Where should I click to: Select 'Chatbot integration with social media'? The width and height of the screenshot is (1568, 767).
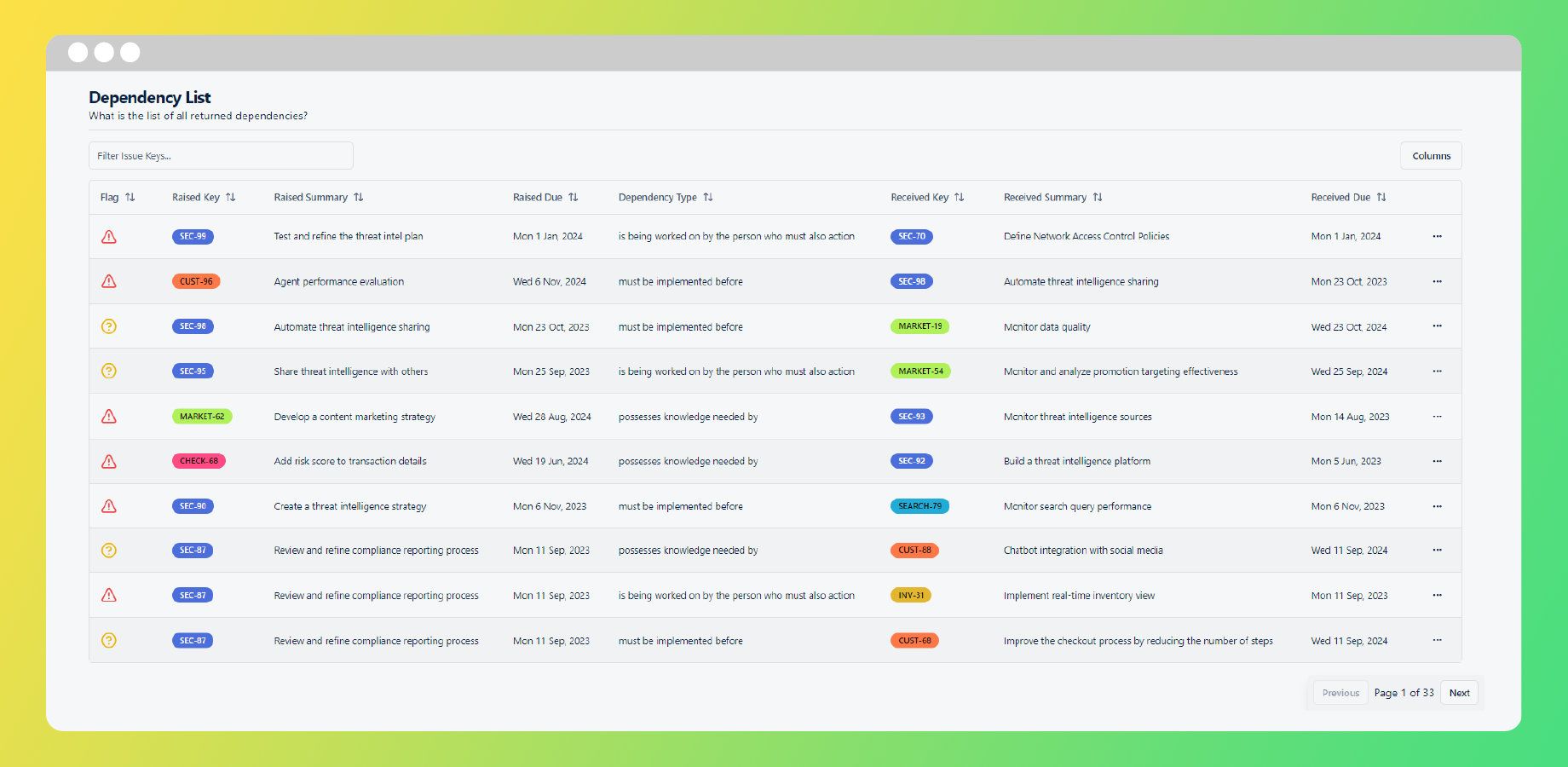click(1083, 551)
